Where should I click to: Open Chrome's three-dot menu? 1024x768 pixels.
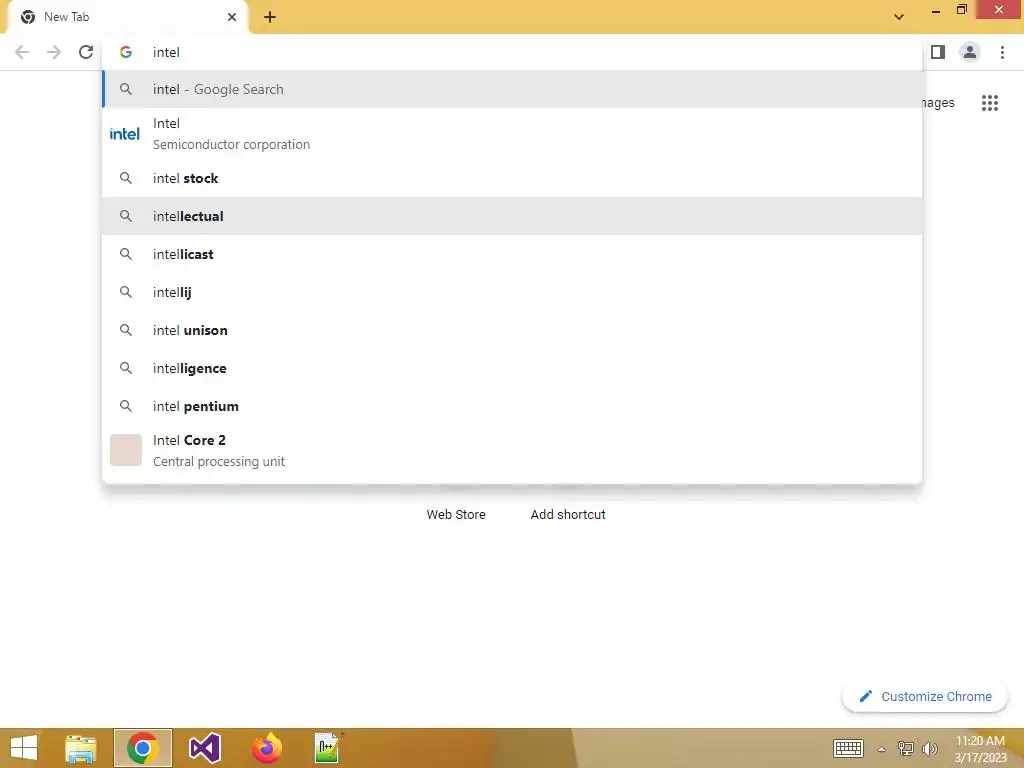coord(1002,52)
